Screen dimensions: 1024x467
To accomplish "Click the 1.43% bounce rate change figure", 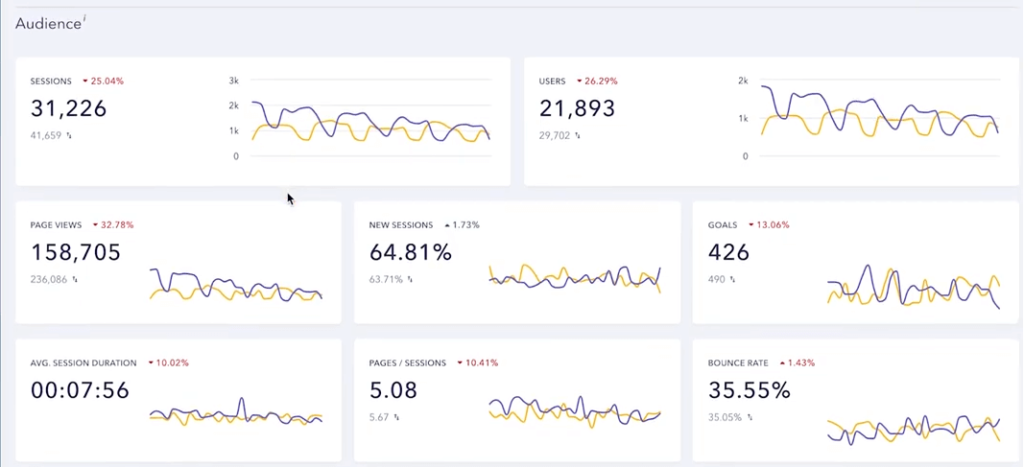I will pos(802,363).
